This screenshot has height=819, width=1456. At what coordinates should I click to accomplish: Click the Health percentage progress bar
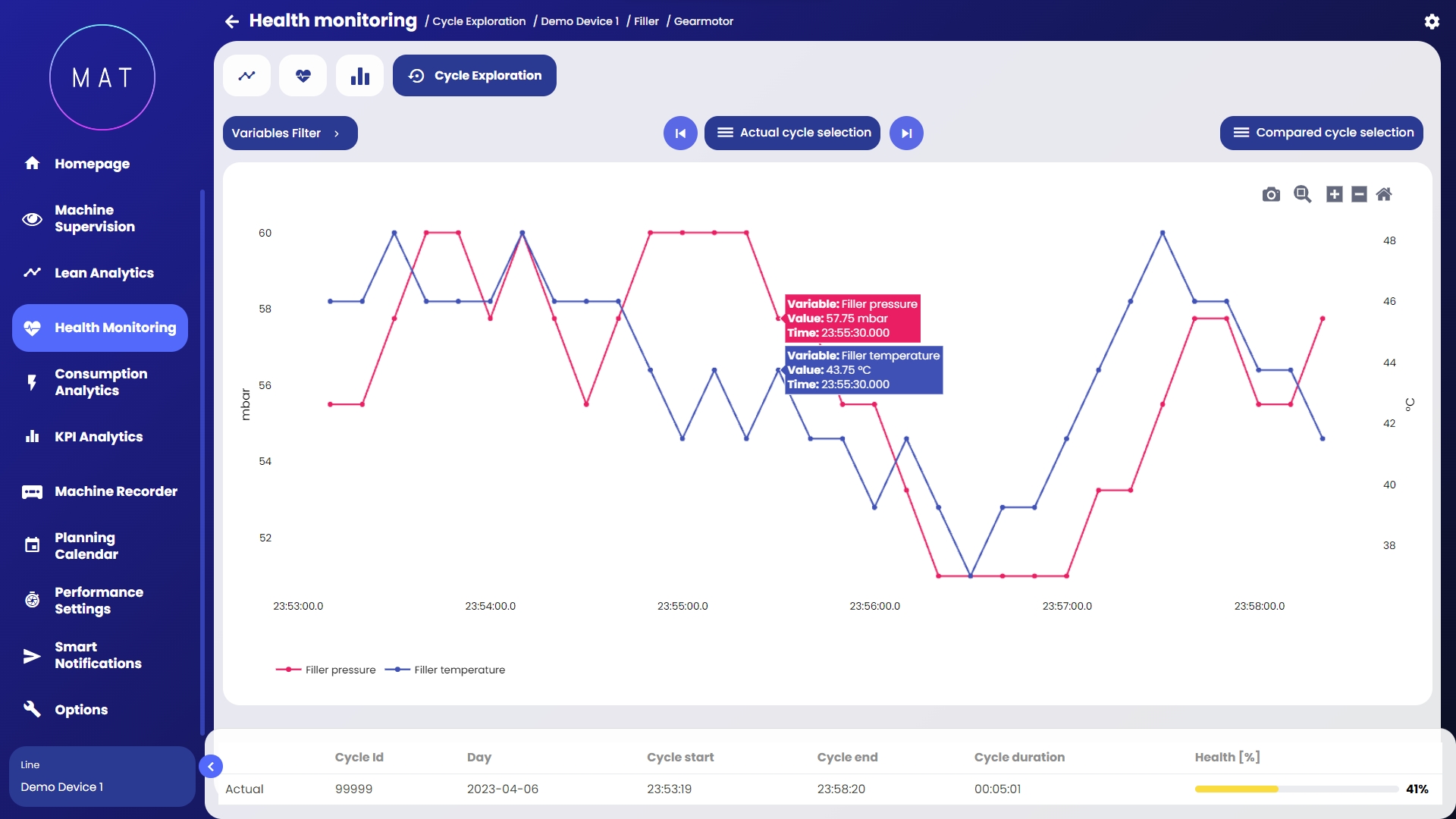click(1296, 789)
